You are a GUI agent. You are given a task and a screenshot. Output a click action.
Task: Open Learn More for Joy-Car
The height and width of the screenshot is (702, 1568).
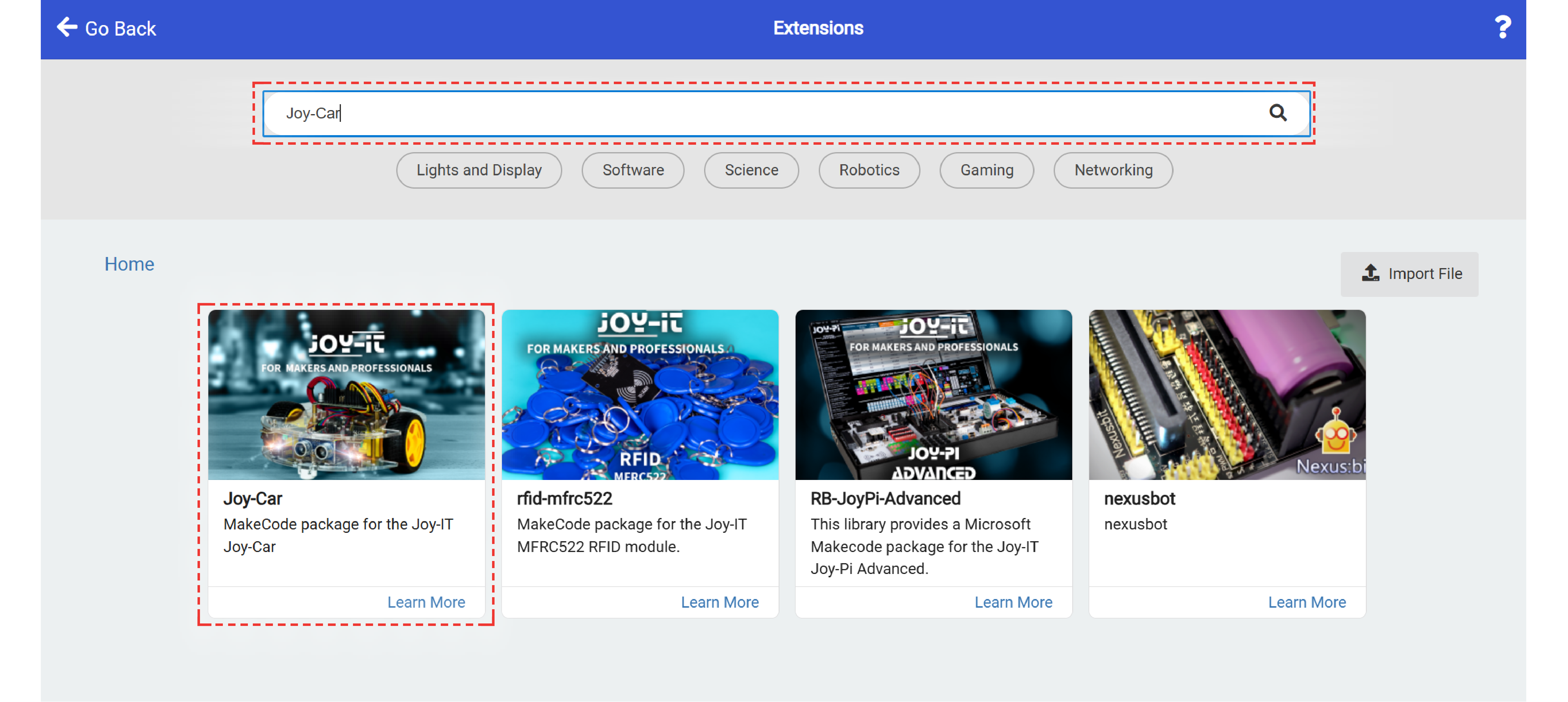(426, 601)
